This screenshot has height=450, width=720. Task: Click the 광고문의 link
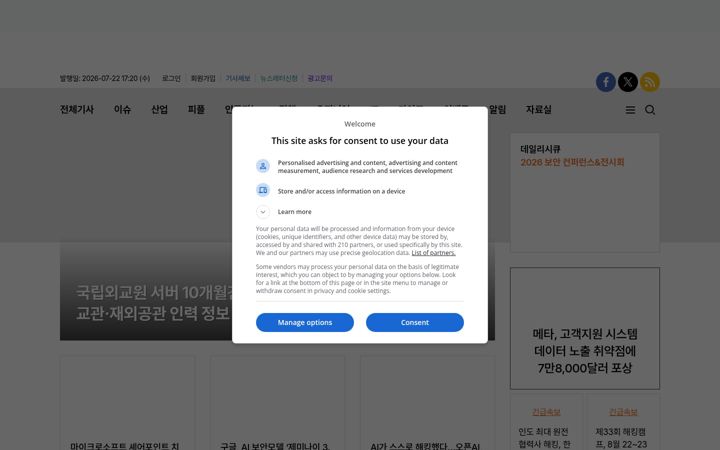coord(320,79)
